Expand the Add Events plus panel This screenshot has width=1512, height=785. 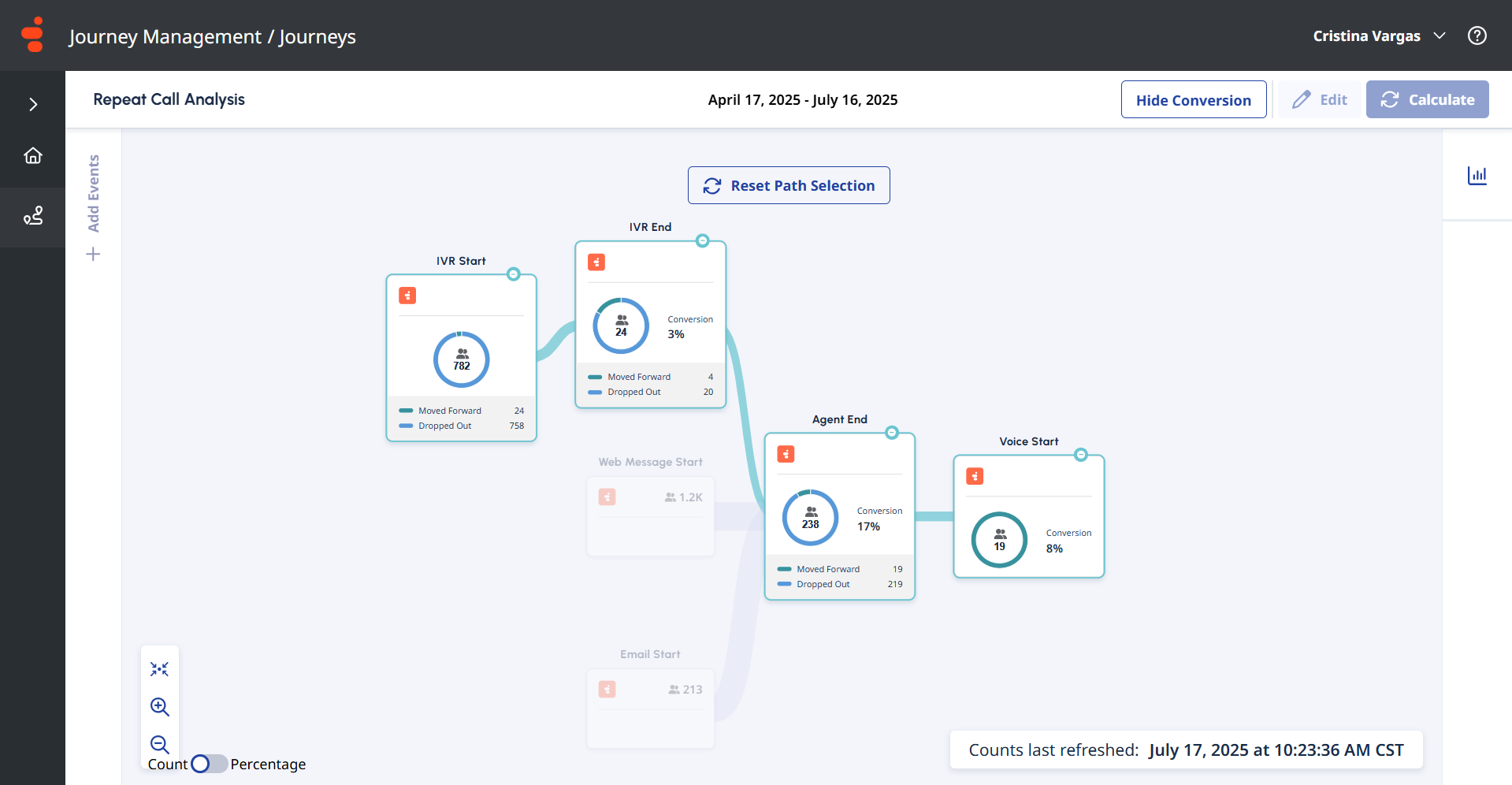click(93, 254)
